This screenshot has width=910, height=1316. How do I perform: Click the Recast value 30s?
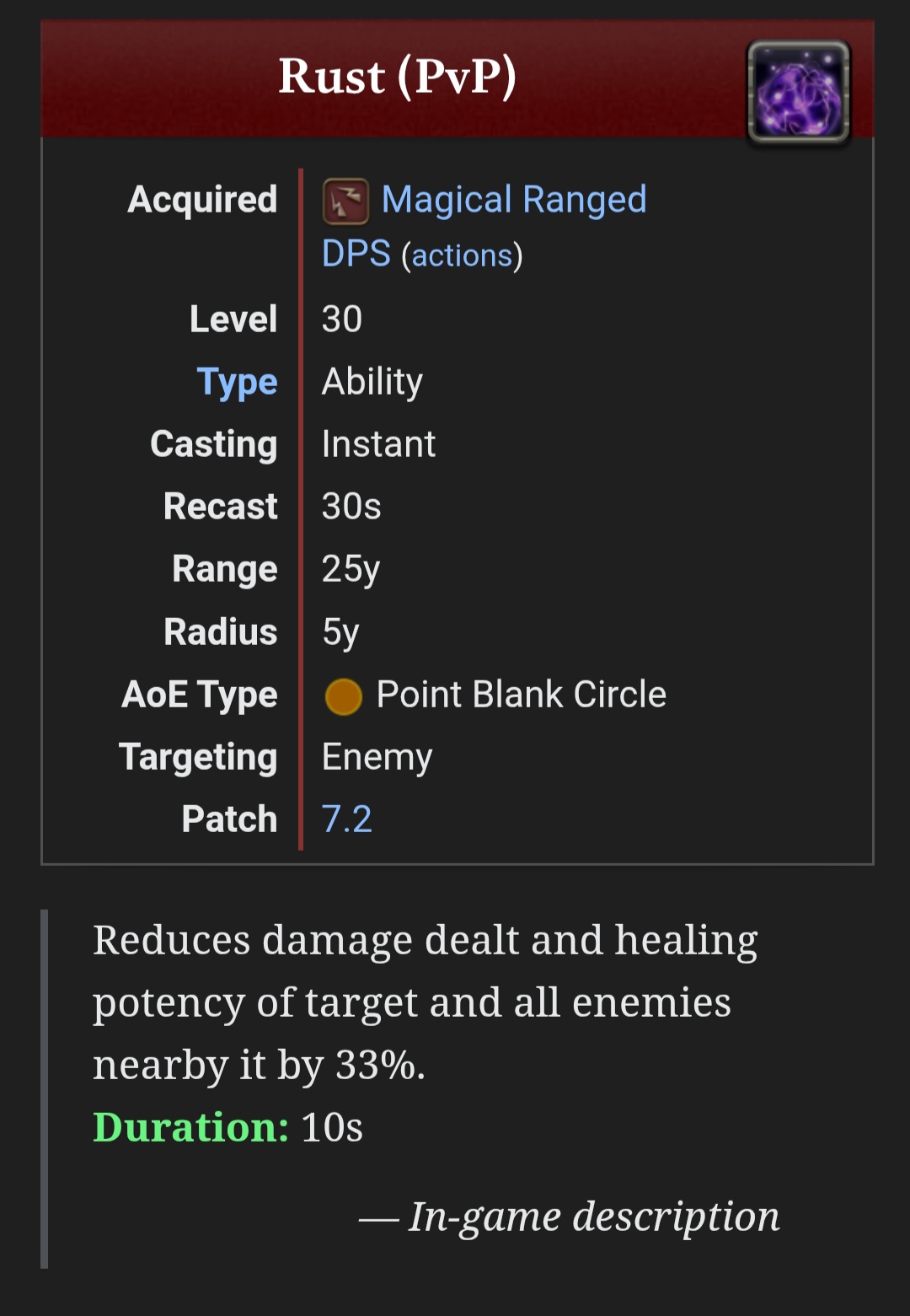(351, 507)
